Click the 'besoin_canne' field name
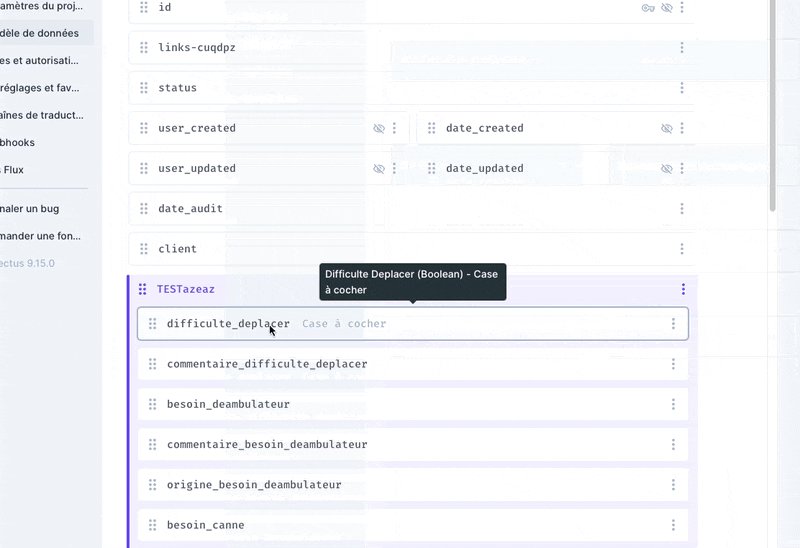800x548 pixels. click(206, 525)
